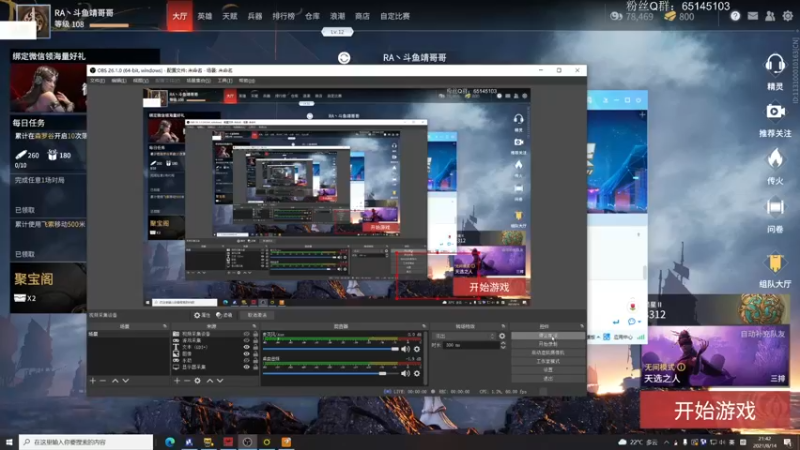Open the 聚宝阁 banner in game
This screenshot has height=450, width=800.
coord(48,287)
